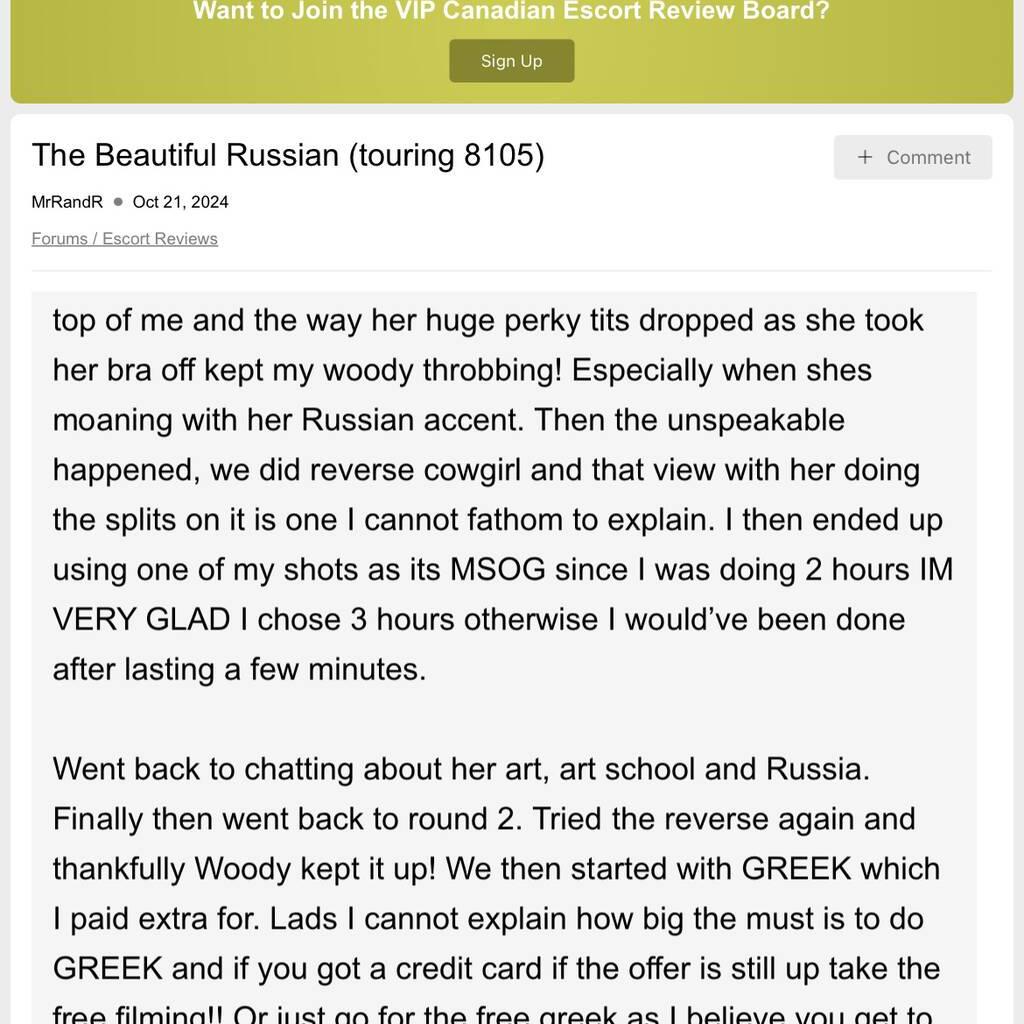
Task: Click the Oct 21, 2024 post date
Action: [180, 201]
